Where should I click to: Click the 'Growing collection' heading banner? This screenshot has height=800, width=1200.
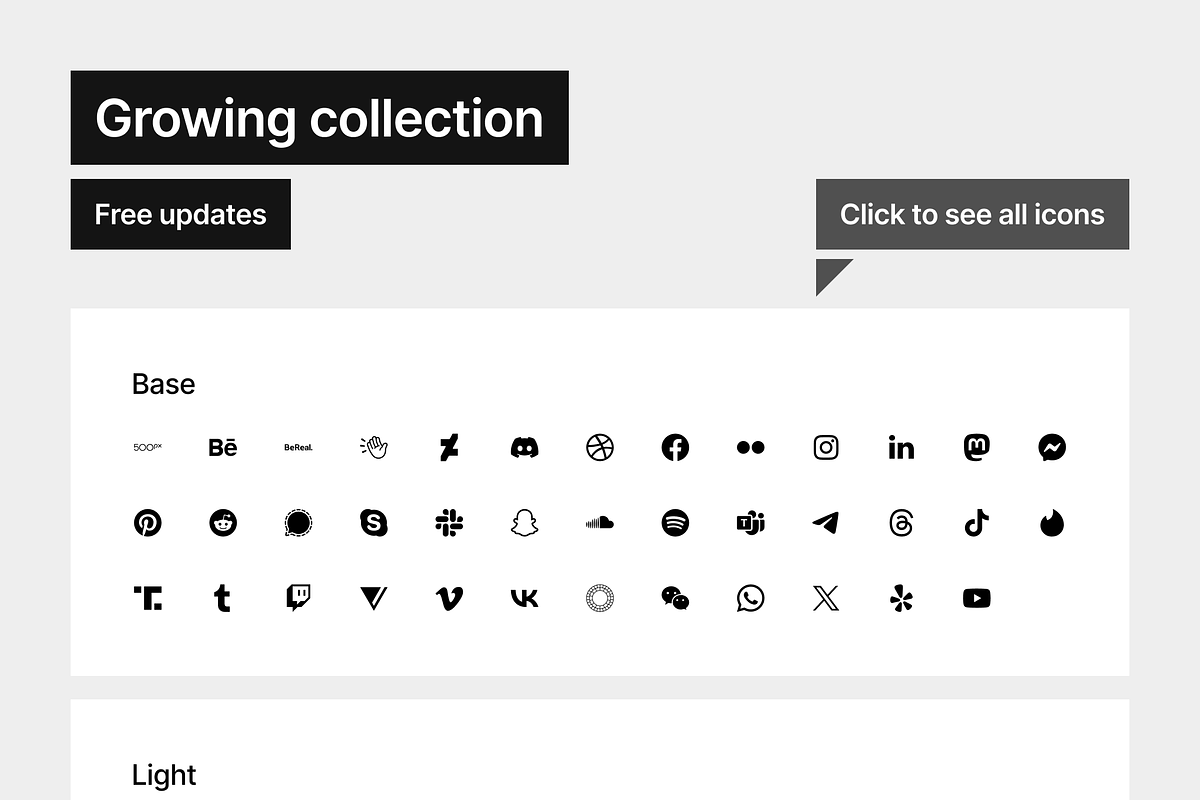coord(319,118)
